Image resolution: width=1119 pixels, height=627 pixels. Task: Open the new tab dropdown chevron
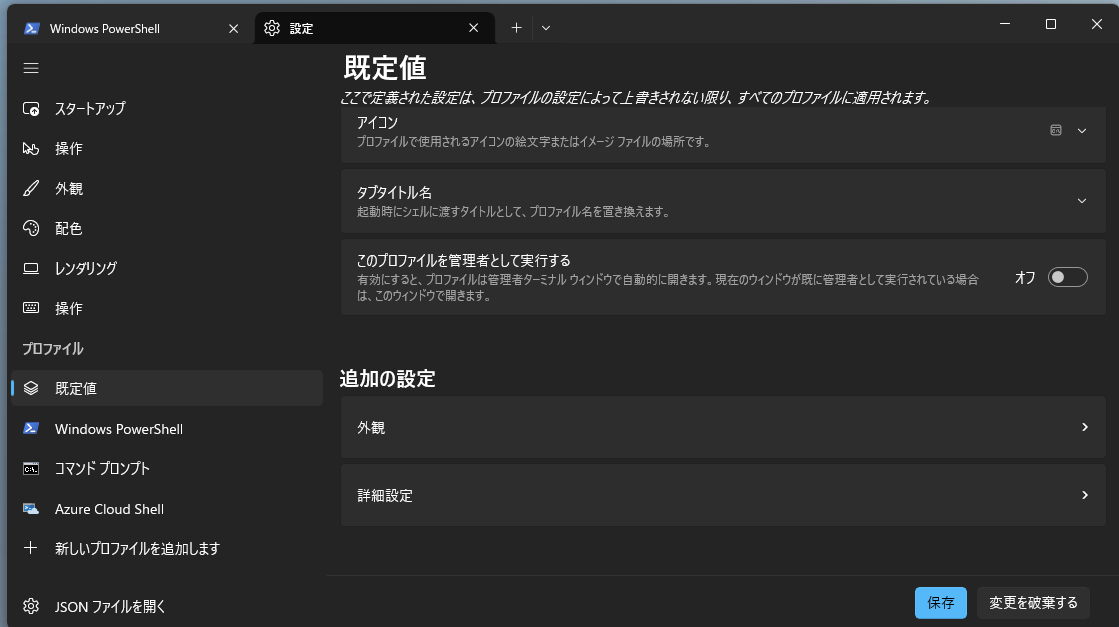click(546, 28)
